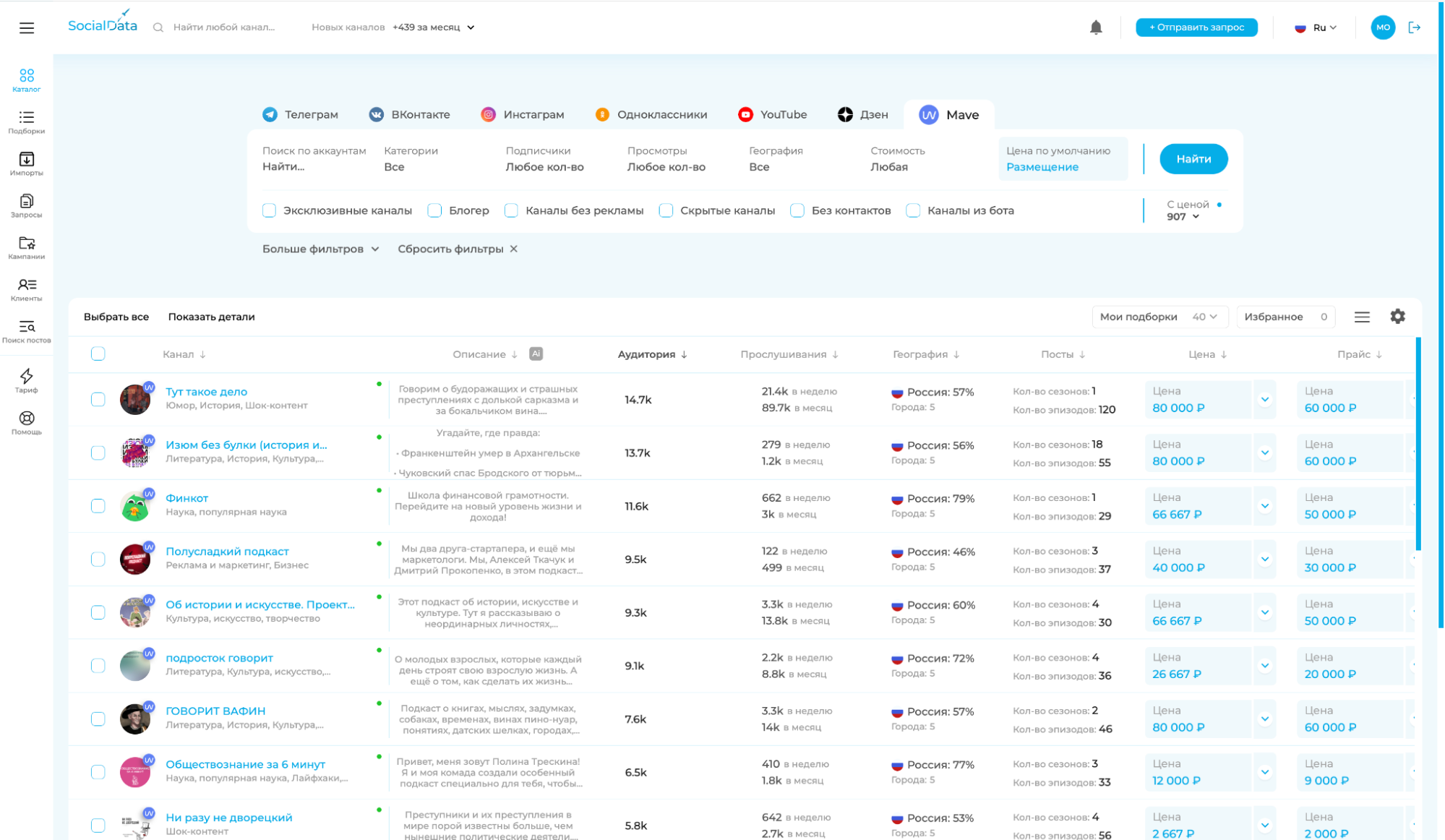Open Мои подборки dropdown
Viewport: 1445px width, 840px height.
click(x=1159, y=317)
